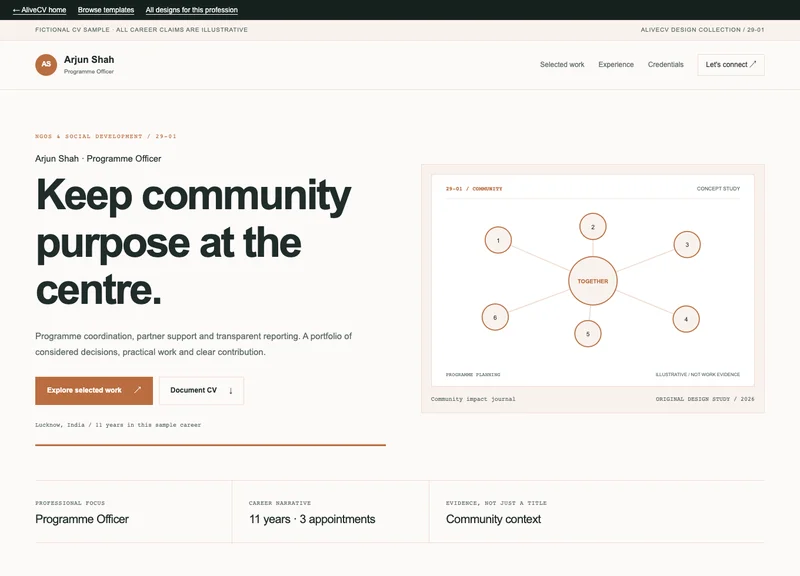Click 'PROFESSIONAL FOCUS' label
This screenshot has width=800, height=576.
click(x=70, y=503)
